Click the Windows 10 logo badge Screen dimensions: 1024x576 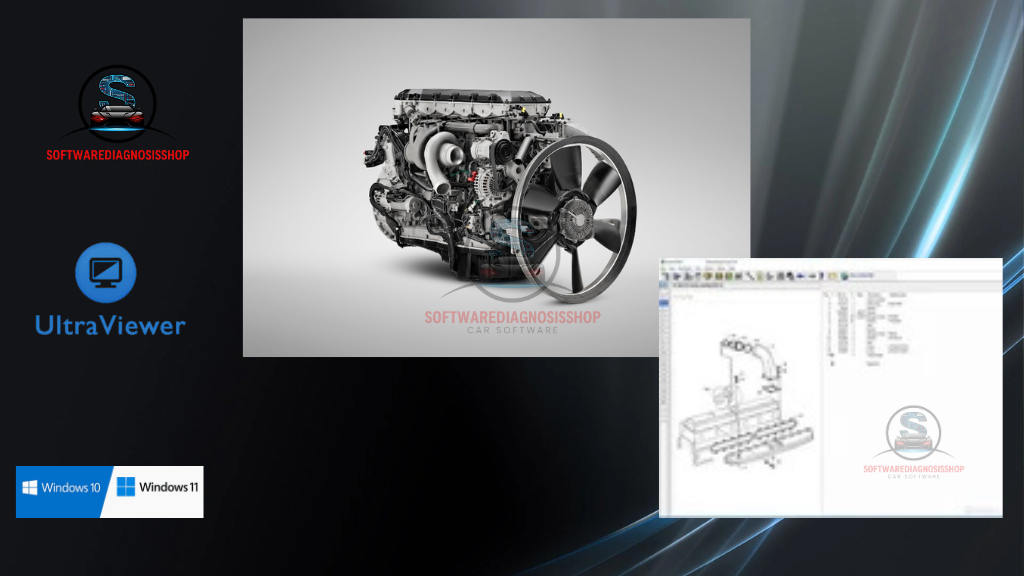(60, 489)
